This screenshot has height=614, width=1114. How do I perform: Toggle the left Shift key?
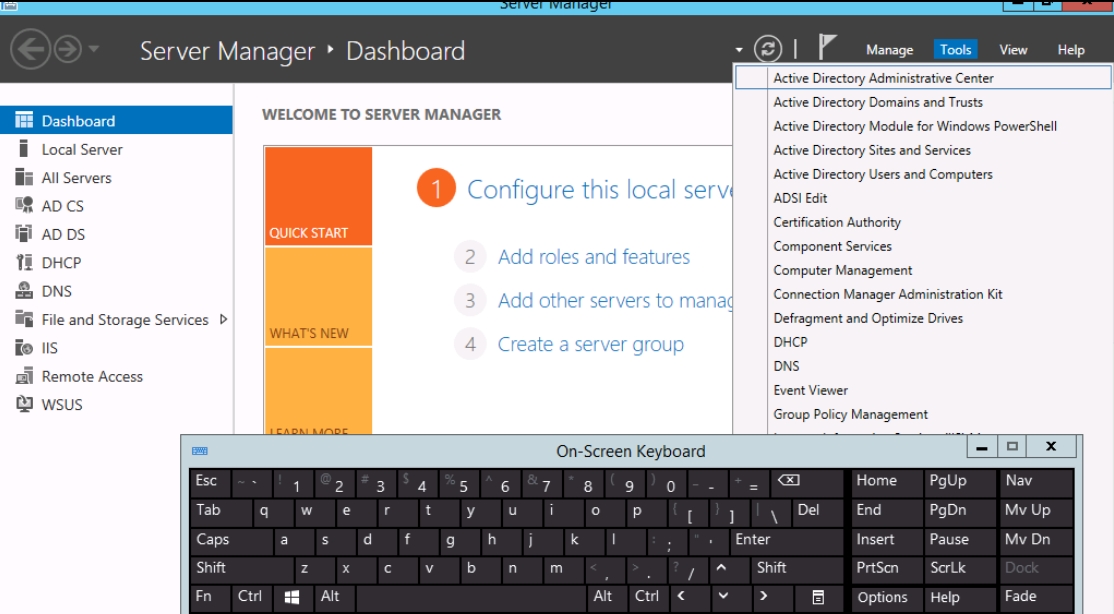click(x=241, y=569)
